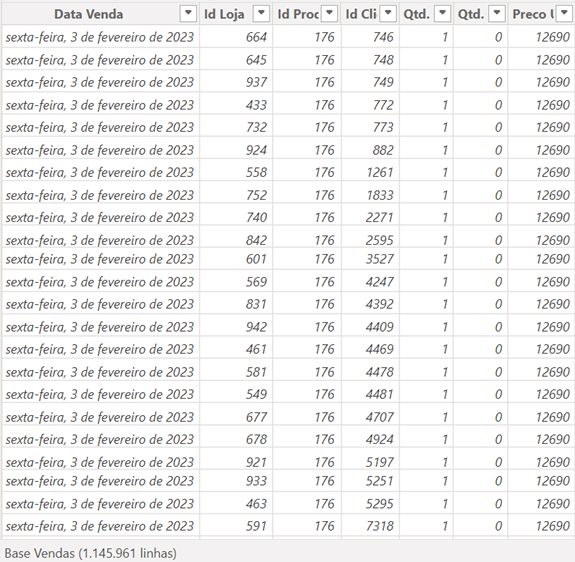Open the Id Loja column filter dropdown
This screenshot has height=562, width=575.
[261, 14]
